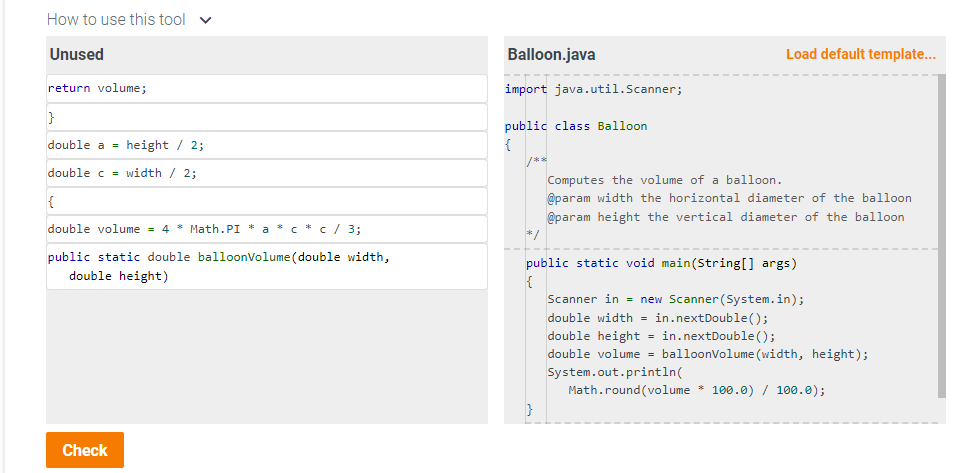
Task: Pick the 'double c = width / 2;' tile
Action: [267, 173]
